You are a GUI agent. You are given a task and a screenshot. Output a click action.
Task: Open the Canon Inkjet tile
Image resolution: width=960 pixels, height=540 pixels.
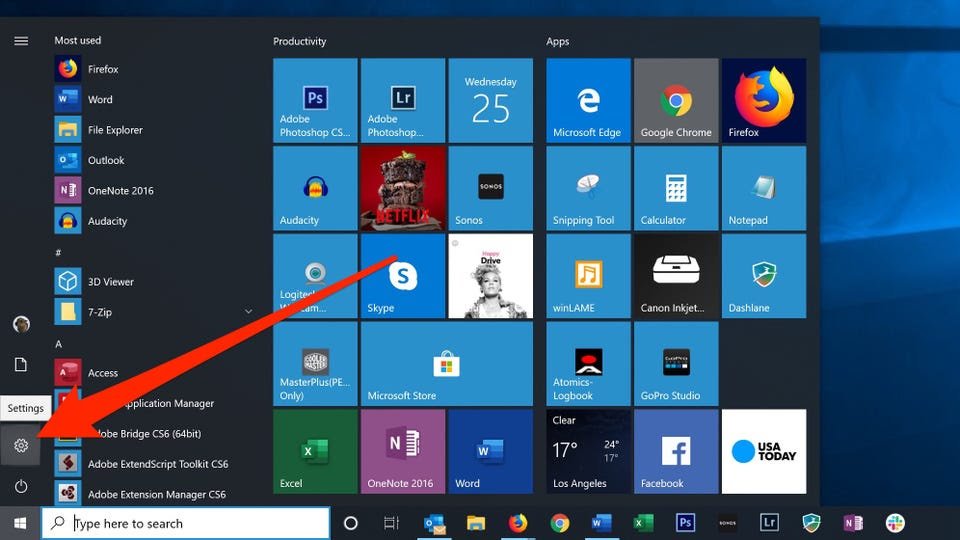tap(676, 276)
